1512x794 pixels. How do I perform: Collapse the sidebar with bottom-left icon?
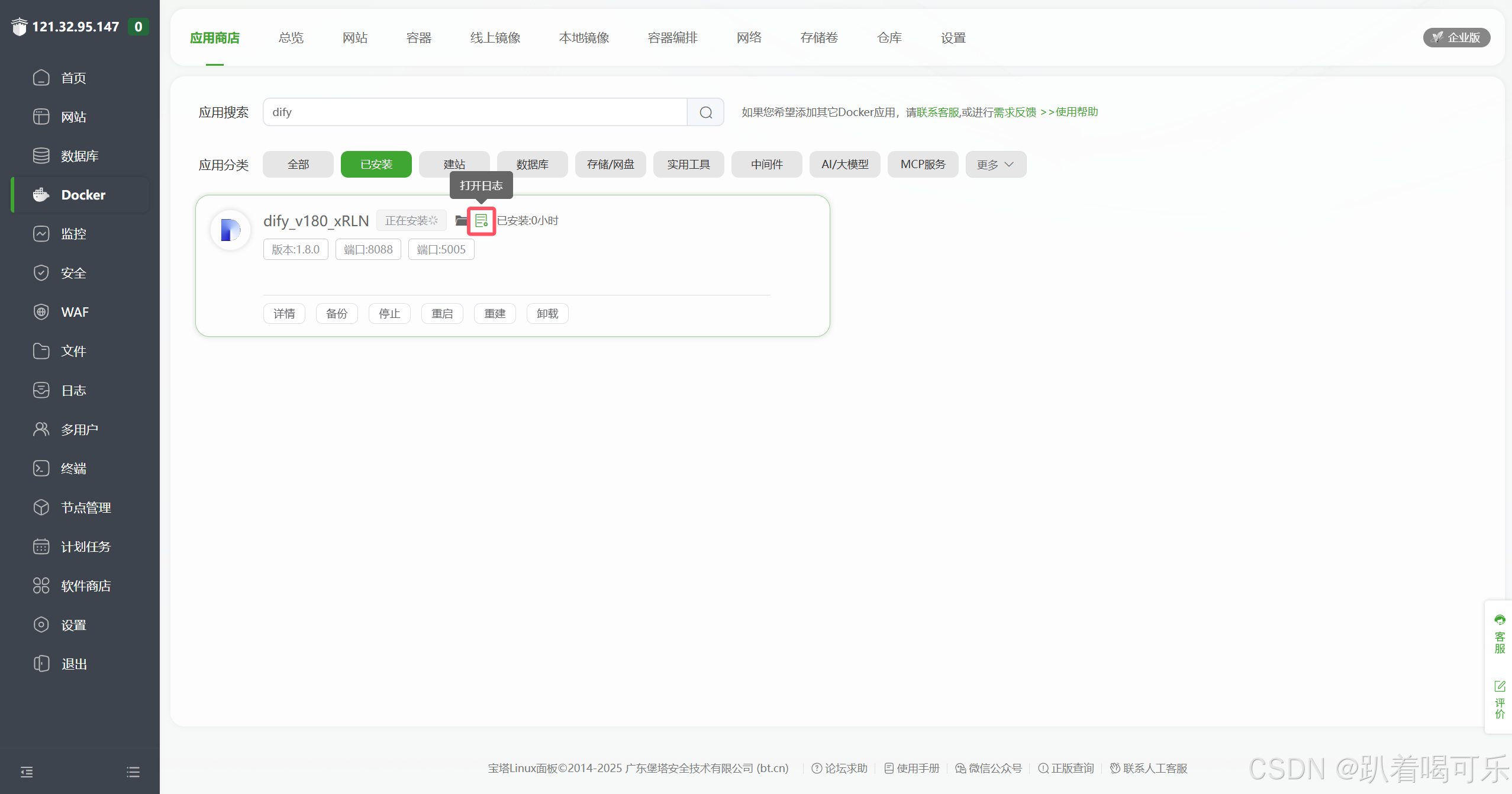(27, 772)
